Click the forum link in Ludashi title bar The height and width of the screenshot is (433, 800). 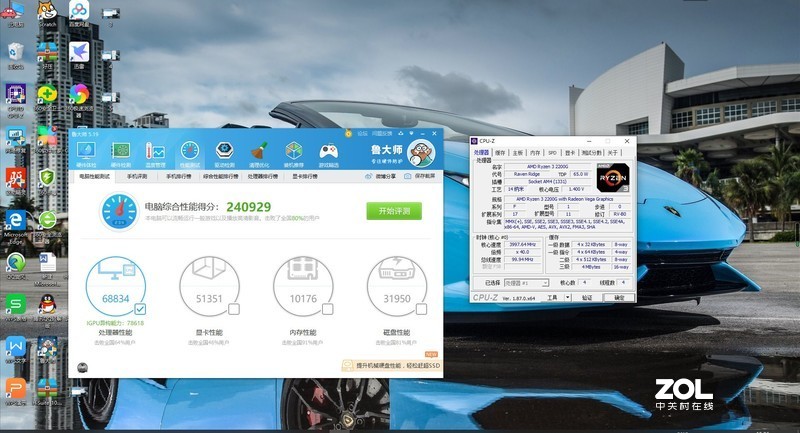point(362,134)
